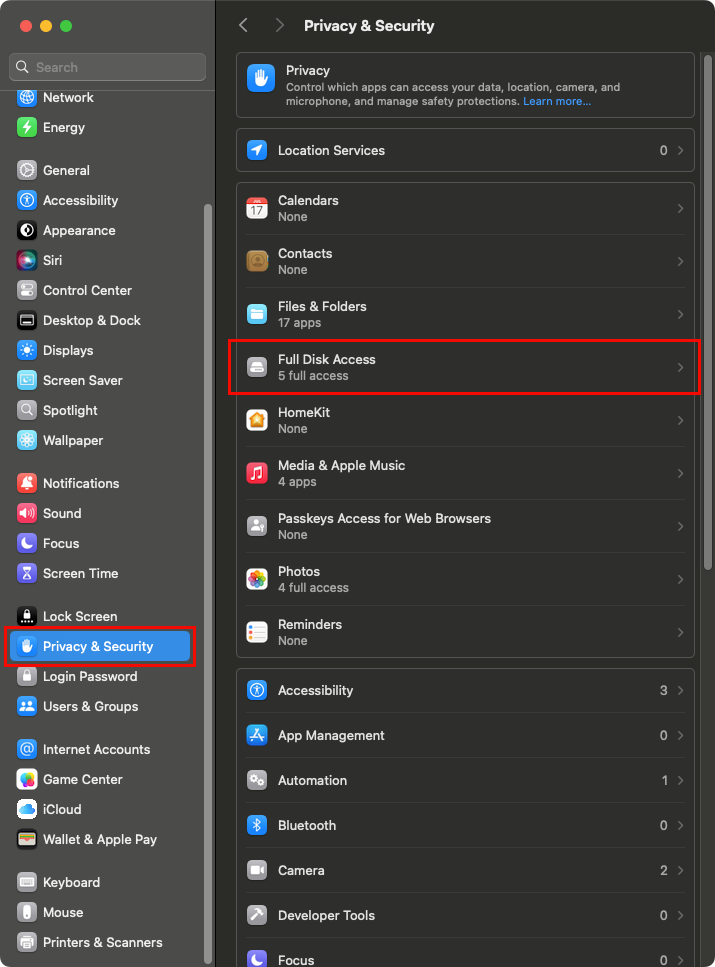The width and height of the screenshot is (715, 967).
Task: Click the Developer Tools hammer icon
Action: coord(258,915)
